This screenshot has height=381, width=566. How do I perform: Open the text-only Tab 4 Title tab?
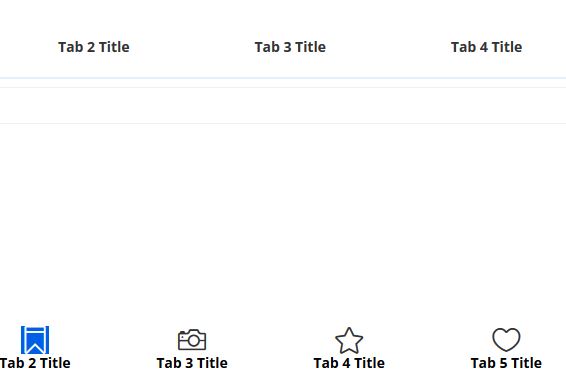click(x=487, y=47)
